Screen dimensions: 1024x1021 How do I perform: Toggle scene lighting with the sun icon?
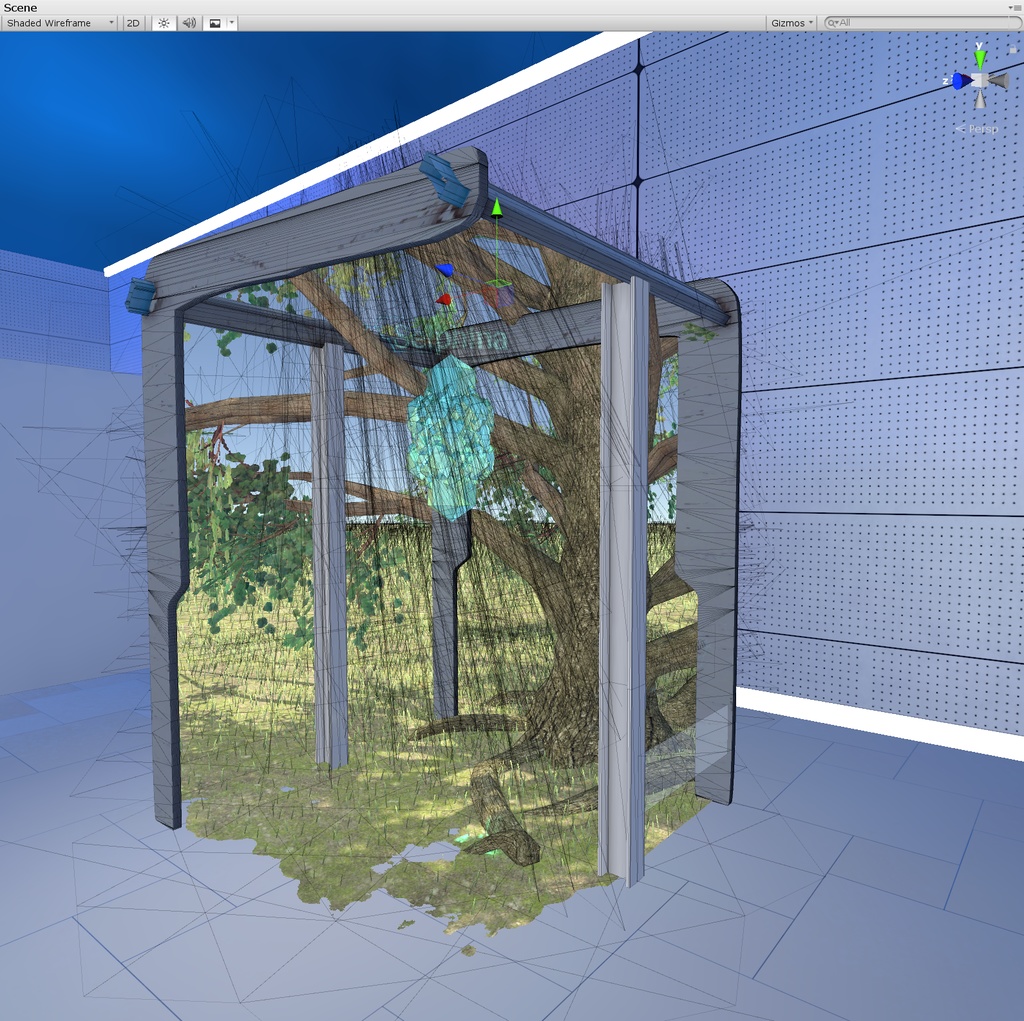pyautogui.click(x=163, y=23)
